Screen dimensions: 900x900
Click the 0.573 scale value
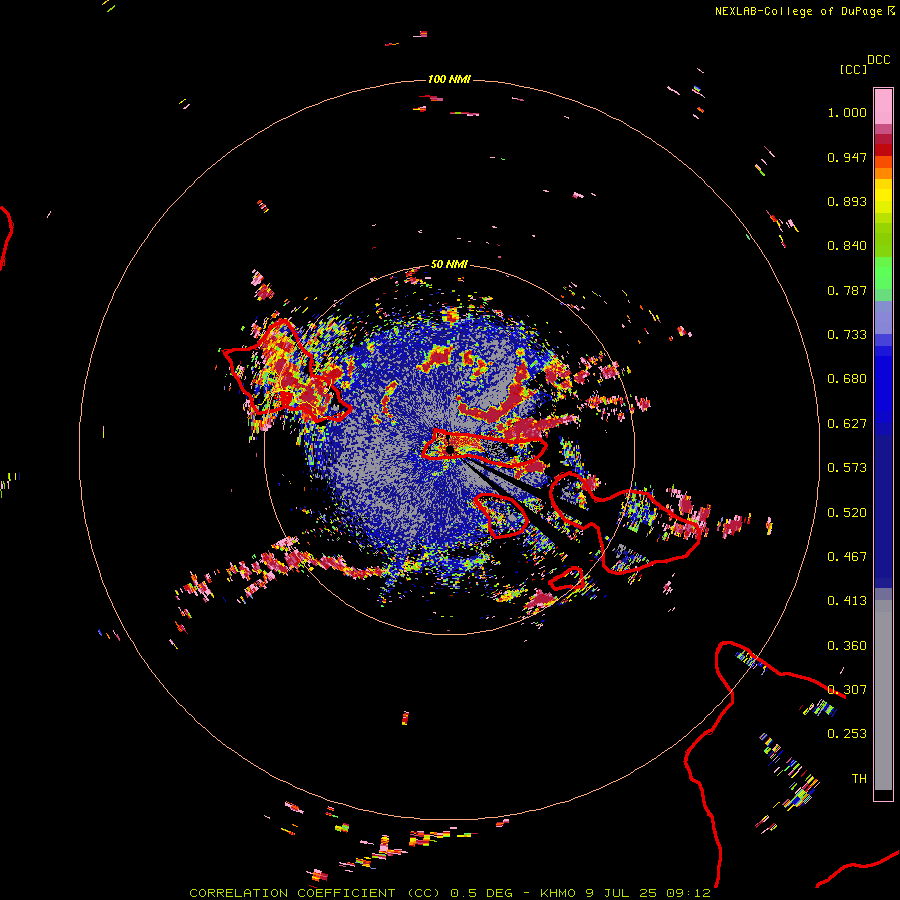[x=847, y=468]
